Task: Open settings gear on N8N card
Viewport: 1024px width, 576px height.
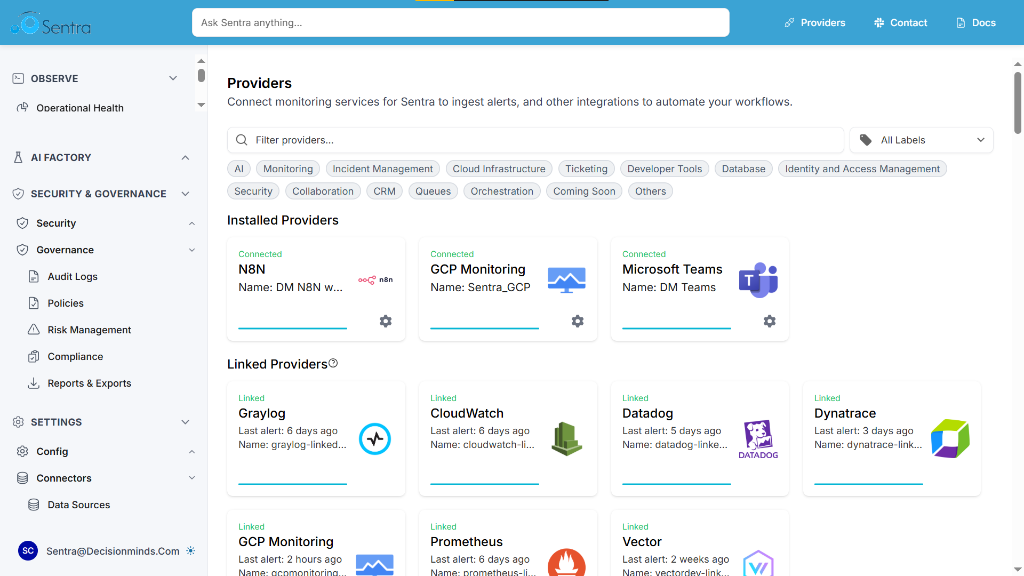Action: pos(386,321)
